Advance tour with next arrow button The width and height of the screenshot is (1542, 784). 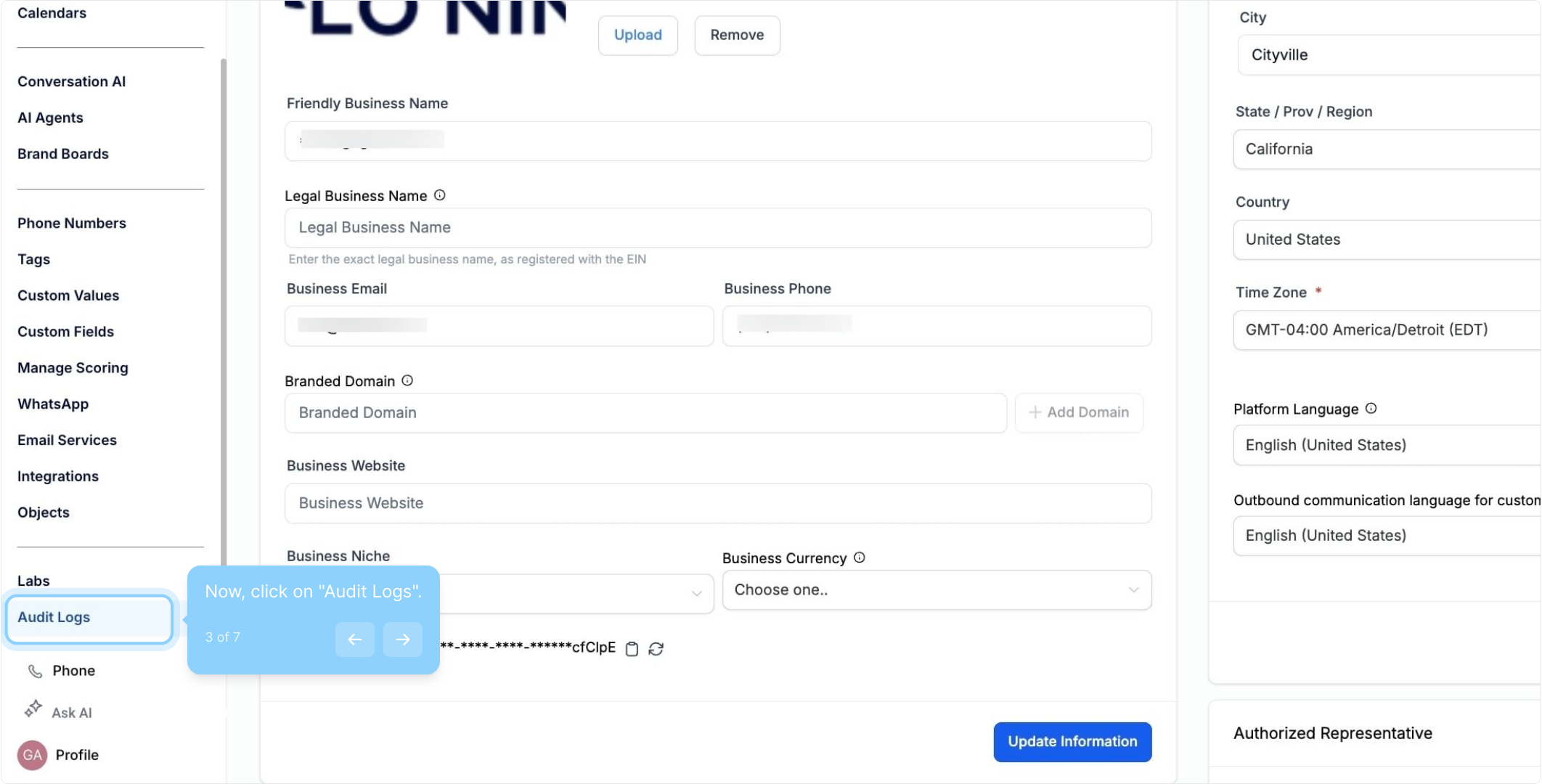click(x=403, y=639)
